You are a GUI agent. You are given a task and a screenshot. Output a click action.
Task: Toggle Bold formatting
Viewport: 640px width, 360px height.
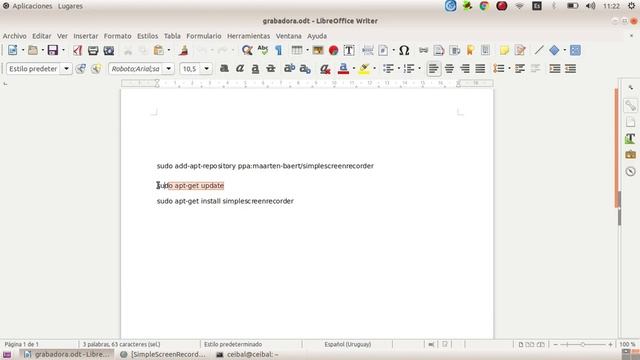[224, 69]
